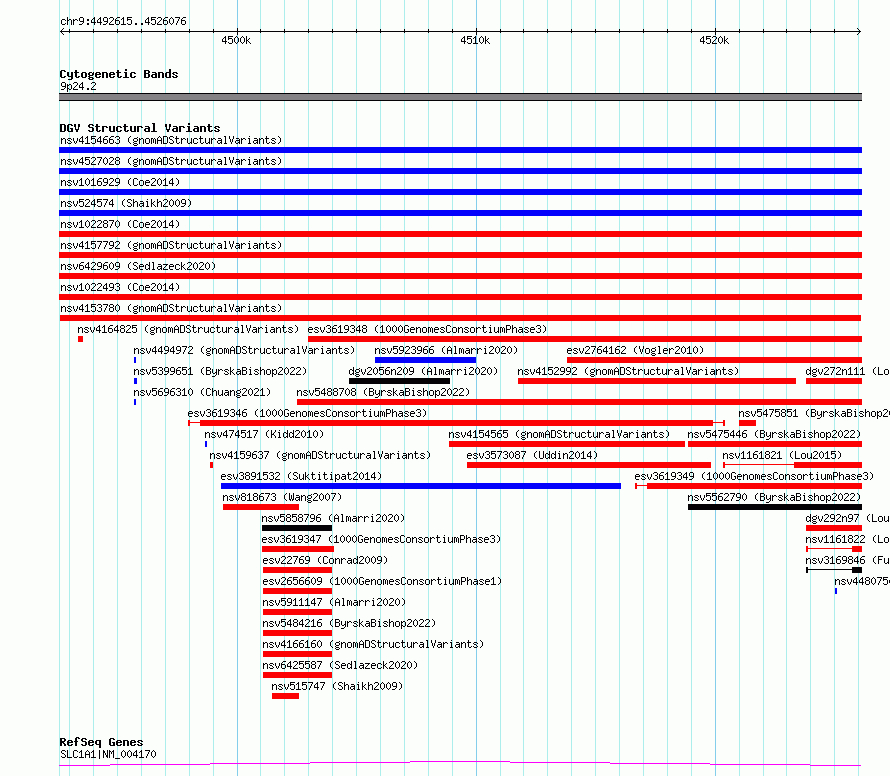Click nsv5858796 (Almarri2020) label

(333, 518)
